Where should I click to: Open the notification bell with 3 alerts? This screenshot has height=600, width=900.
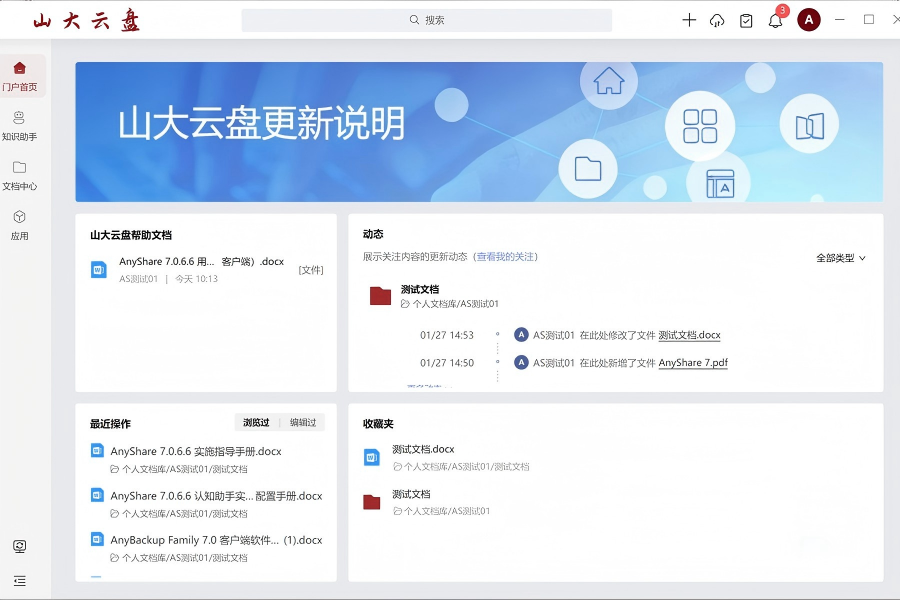776,20
